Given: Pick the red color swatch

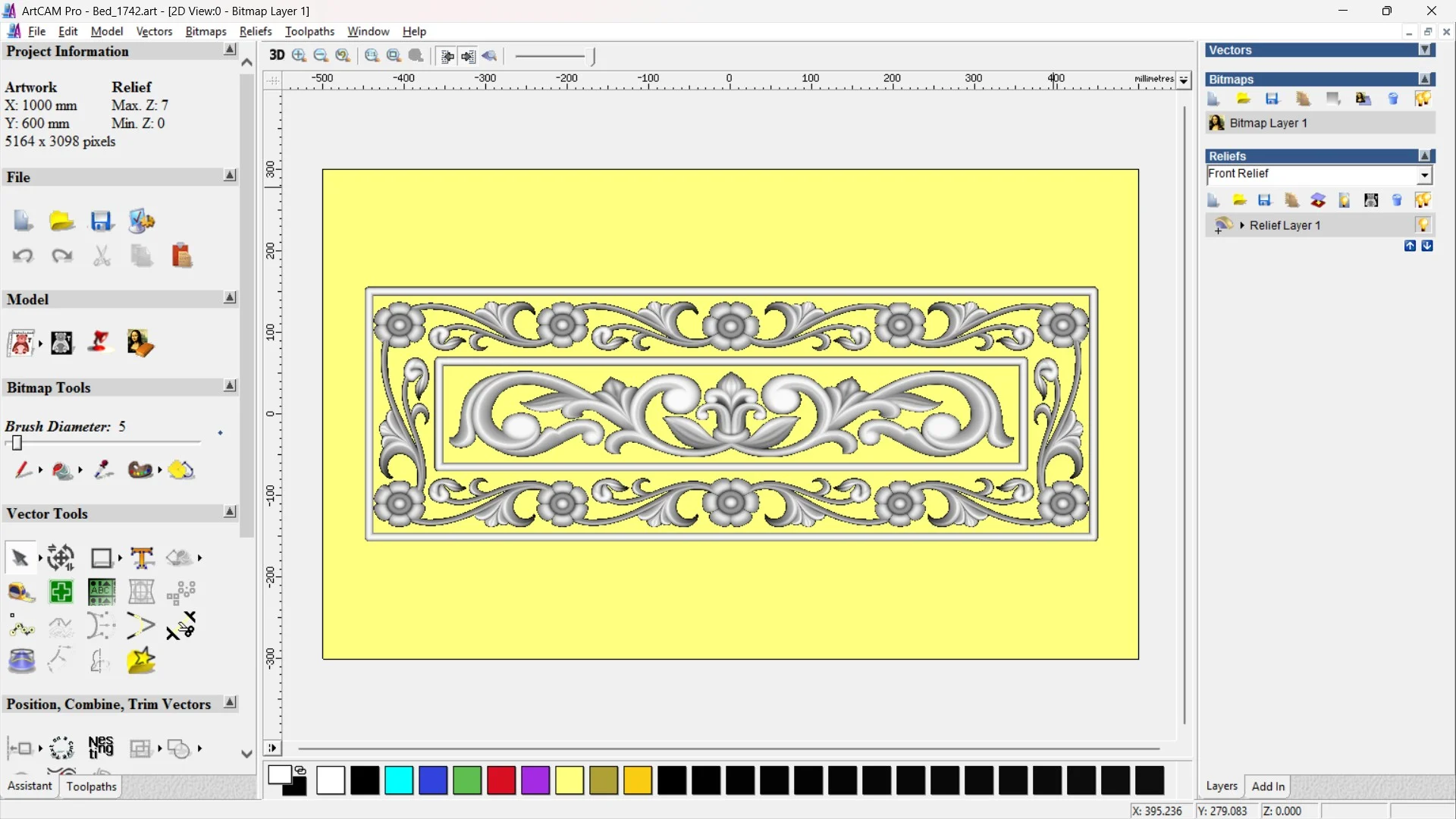Looking at the screenshot, I should [x=501, y=780].
